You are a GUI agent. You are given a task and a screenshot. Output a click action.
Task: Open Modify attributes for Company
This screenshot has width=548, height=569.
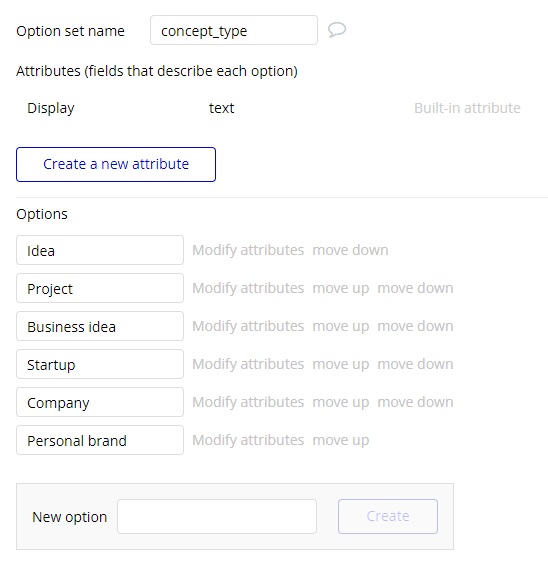[248, 402]
